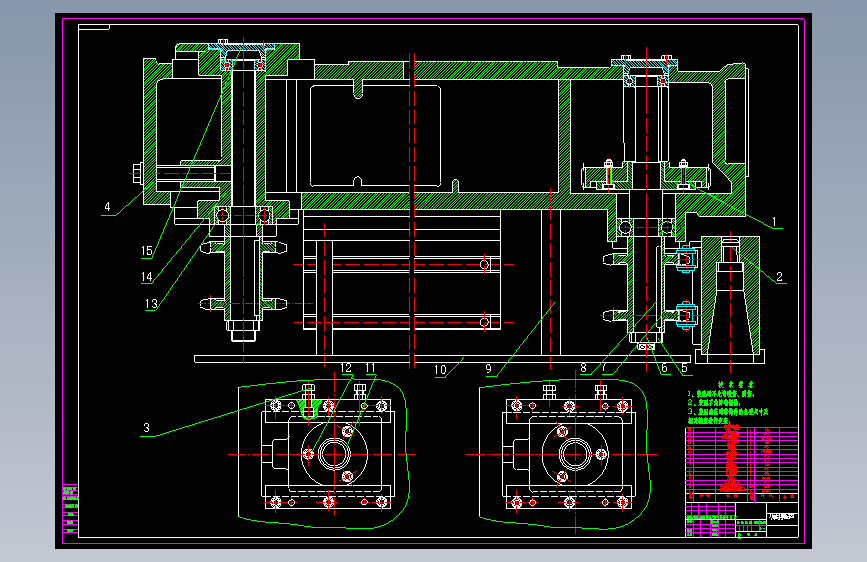Click part number label 12

coord(346,368)
